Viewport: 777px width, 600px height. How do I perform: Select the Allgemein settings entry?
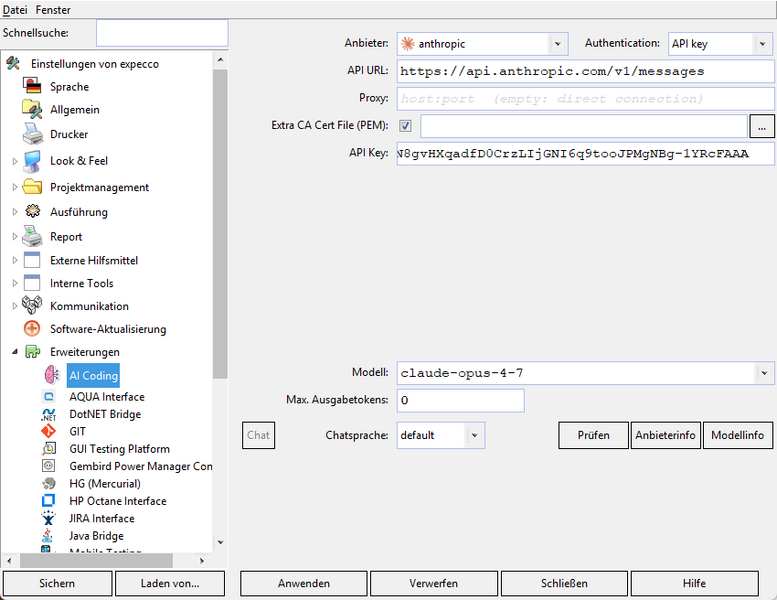click(75, 109)
